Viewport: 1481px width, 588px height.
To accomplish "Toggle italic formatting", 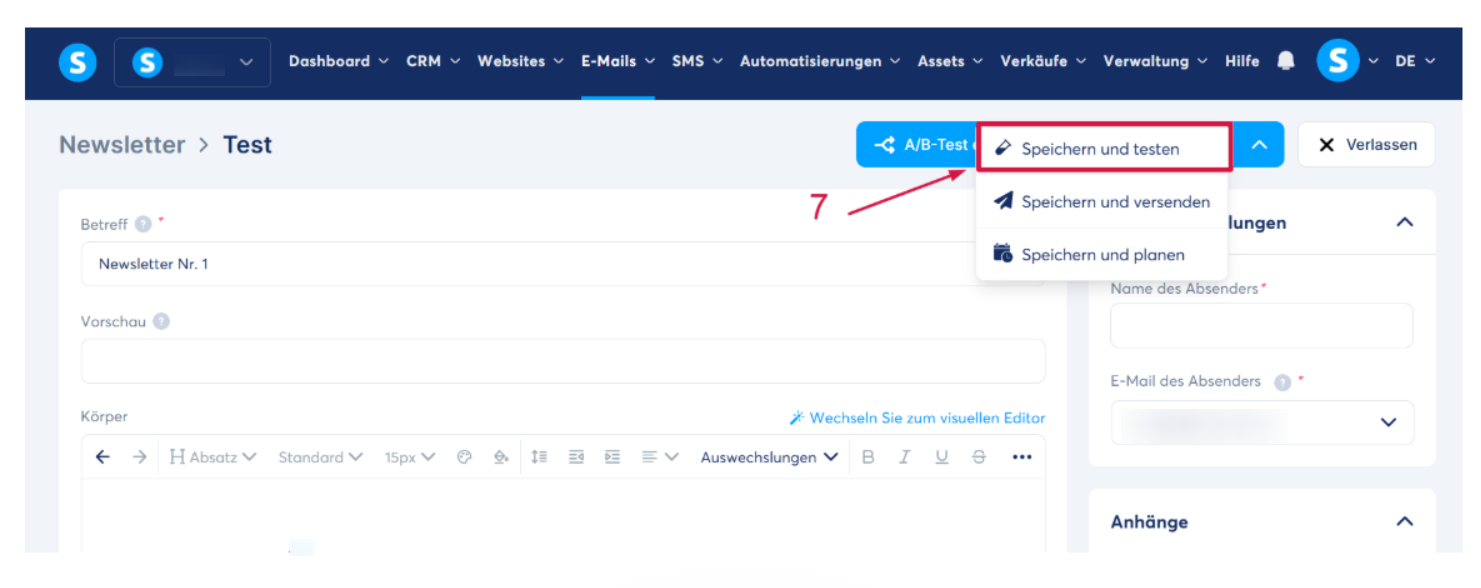I will pyautogui.click(x=905, y=457).
